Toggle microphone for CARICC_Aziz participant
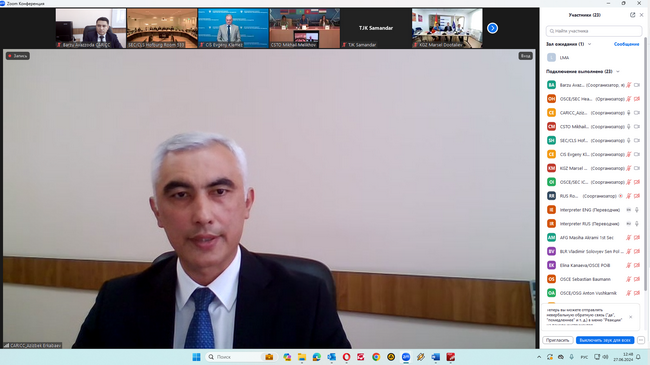The image size is (650, 365). (629, 113)
